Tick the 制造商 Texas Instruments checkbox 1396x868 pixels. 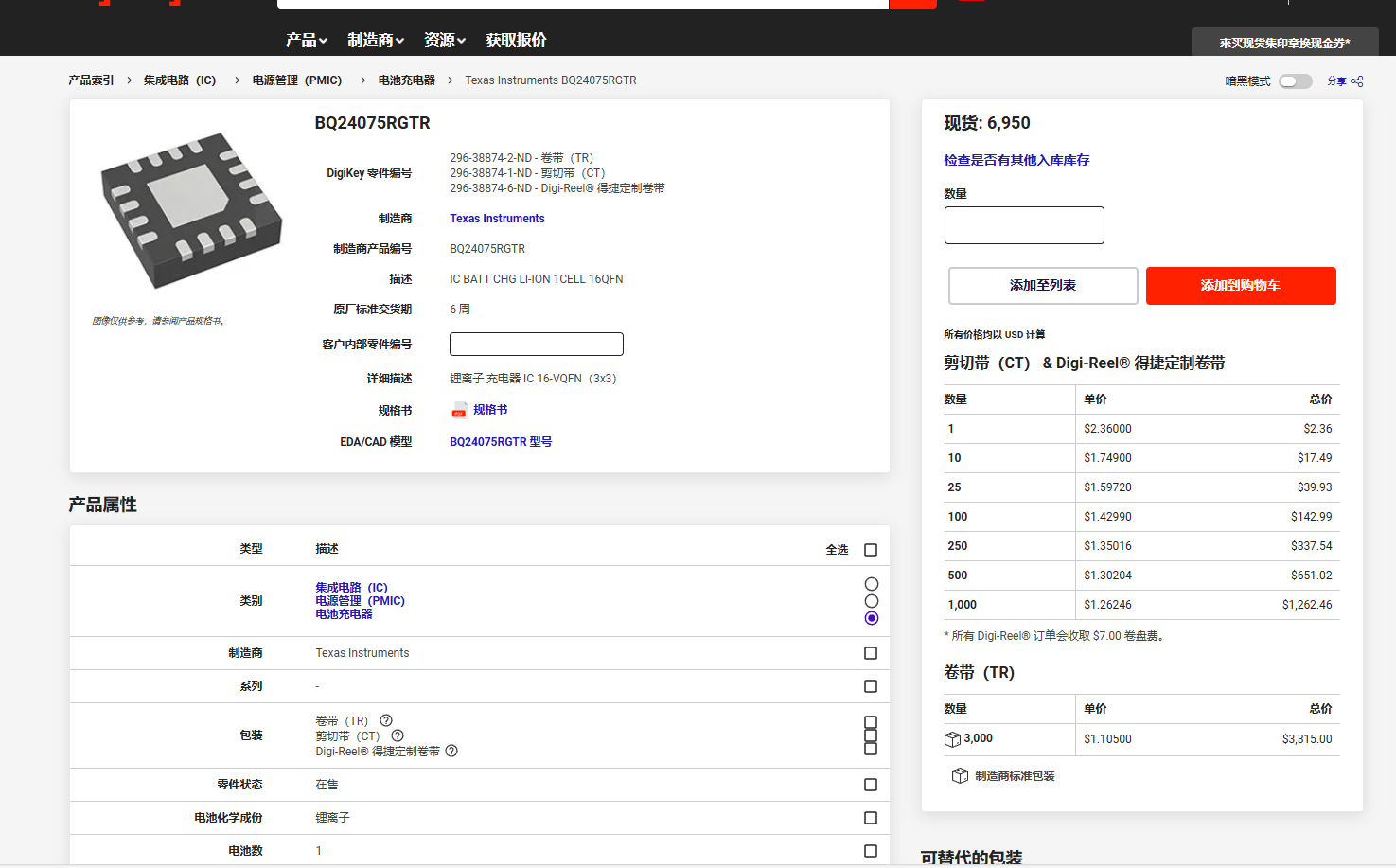tap(871, 653)
